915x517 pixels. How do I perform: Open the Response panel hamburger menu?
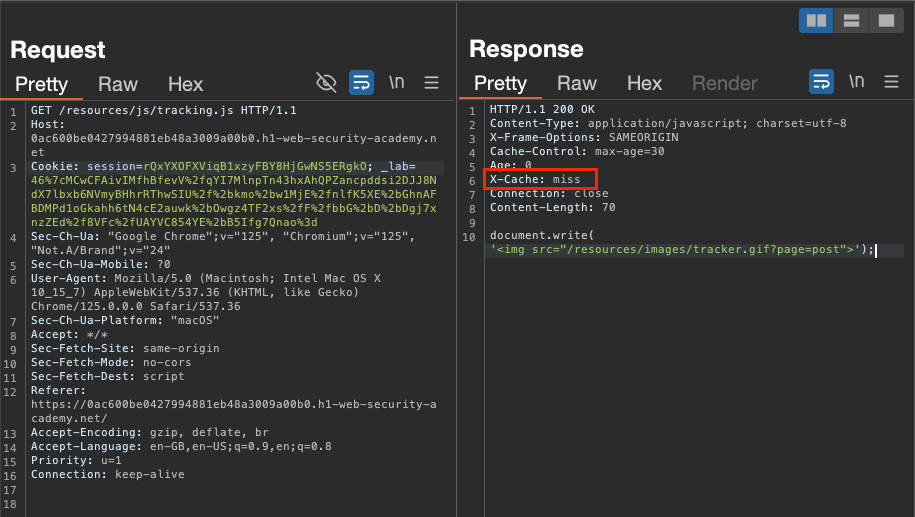[891, 82]
